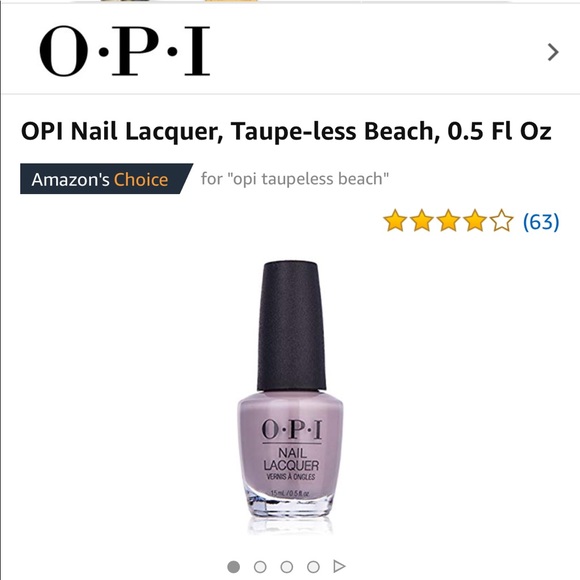Open the nail polish bottle product image
Viewport: 580px width, 580px height.
tap(290, 397)
